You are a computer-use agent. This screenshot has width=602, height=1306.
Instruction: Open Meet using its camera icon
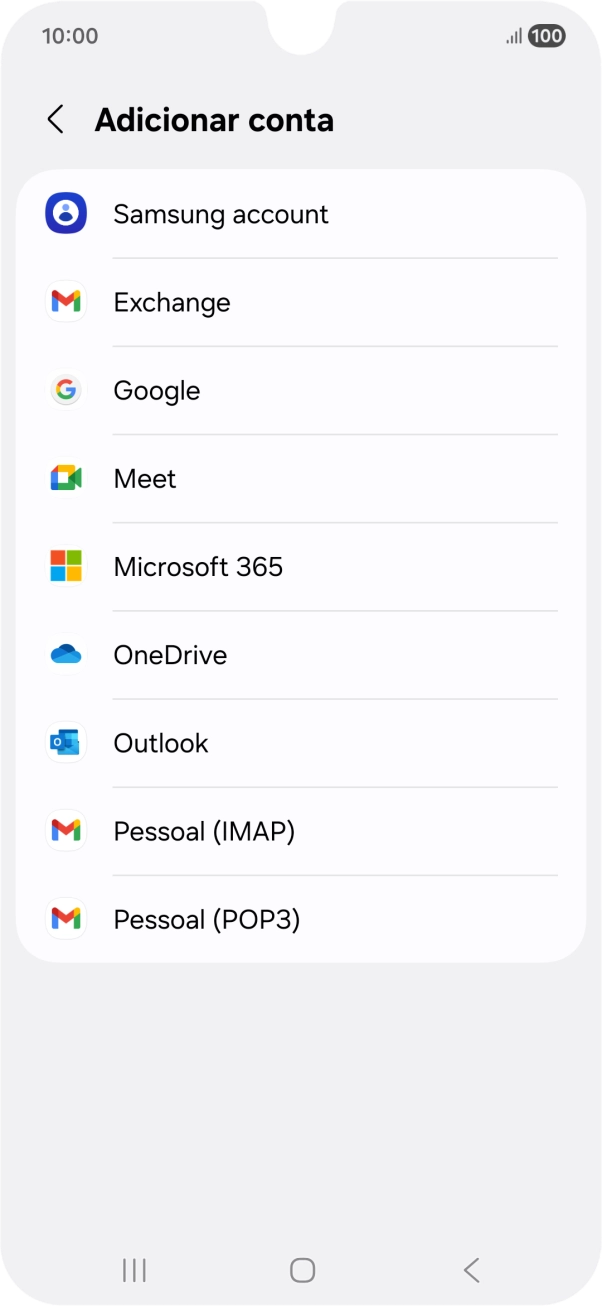(66, 478)
